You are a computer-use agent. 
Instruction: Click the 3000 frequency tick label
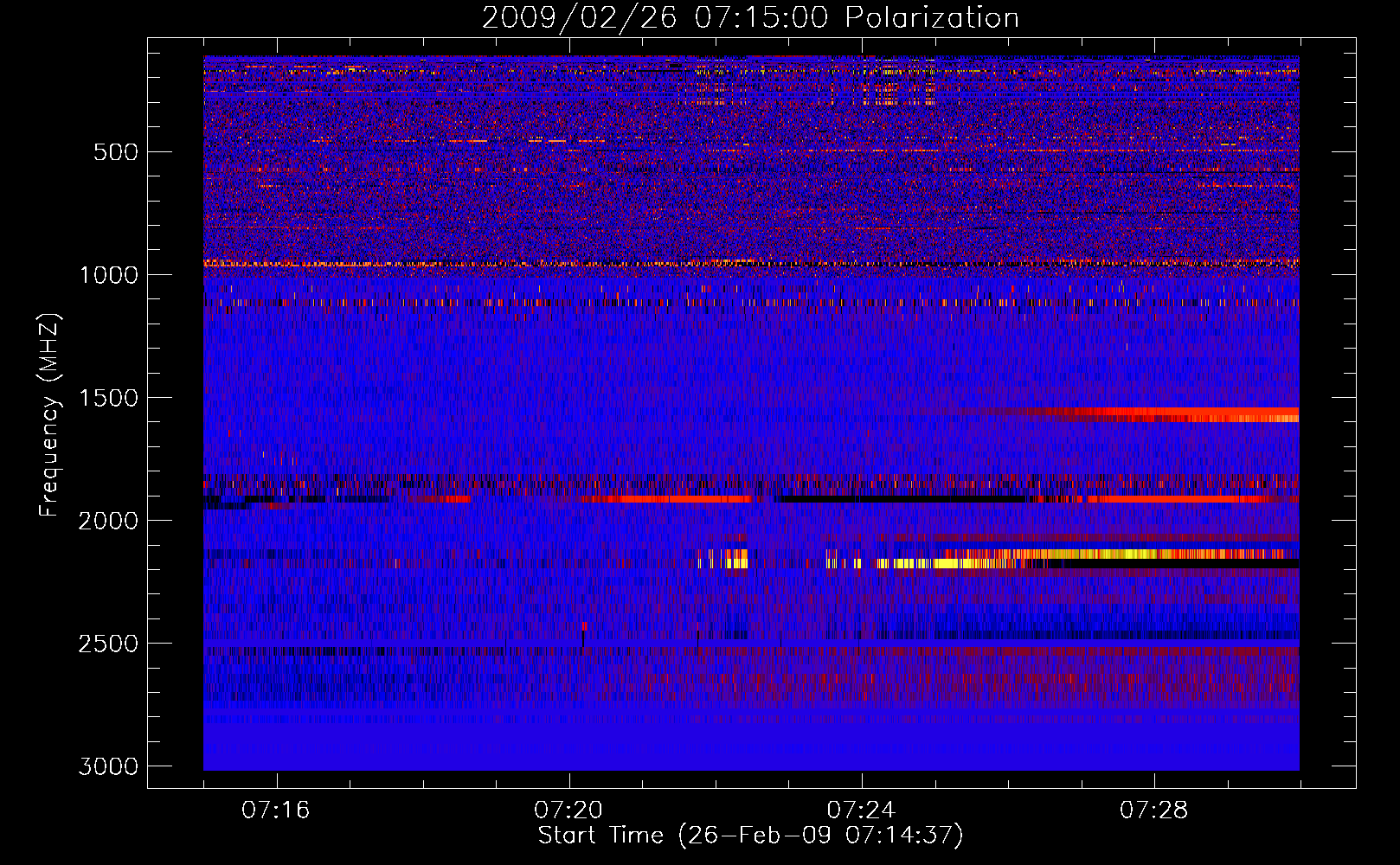pos(108,766)
